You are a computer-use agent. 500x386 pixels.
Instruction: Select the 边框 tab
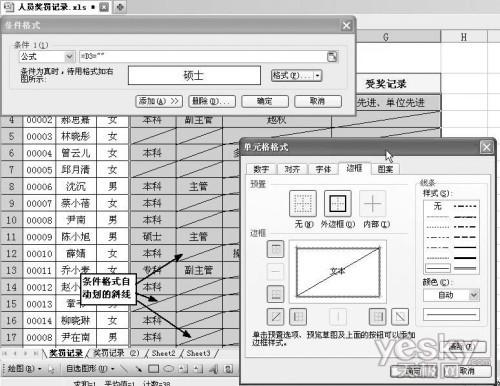[354, 168]
